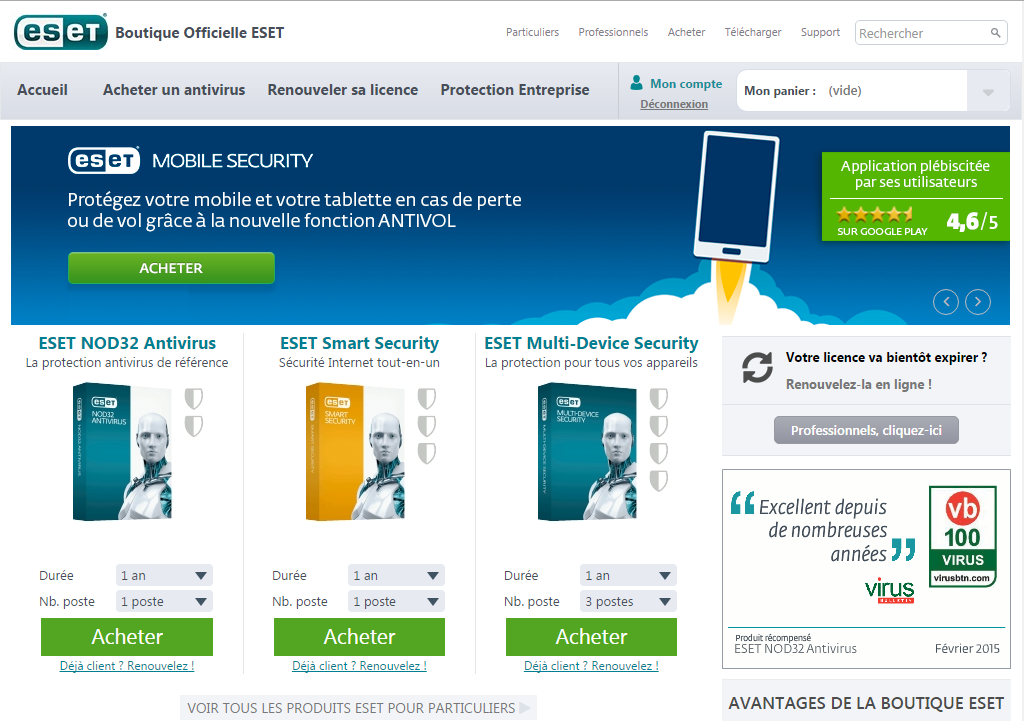1024x721 pixels.
Task: Click the ESET NOD32 Antivirus box image
Action: 122,451
